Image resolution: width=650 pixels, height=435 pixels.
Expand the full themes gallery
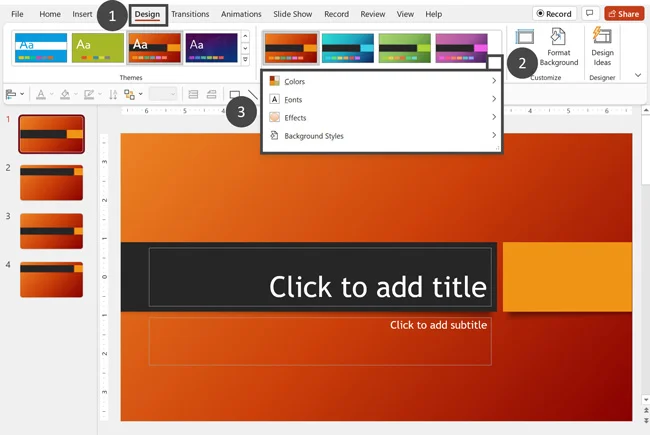(245, 59)
